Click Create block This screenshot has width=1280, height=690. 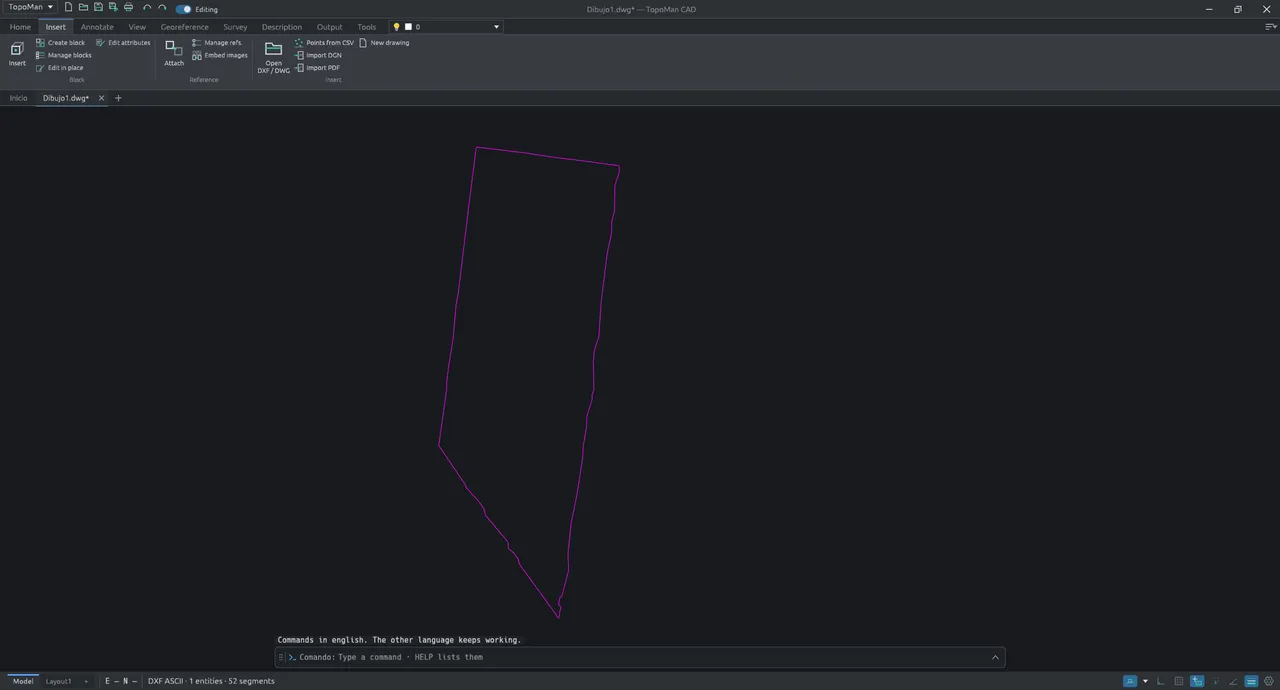pyautogui.click(x=60, y=43)
